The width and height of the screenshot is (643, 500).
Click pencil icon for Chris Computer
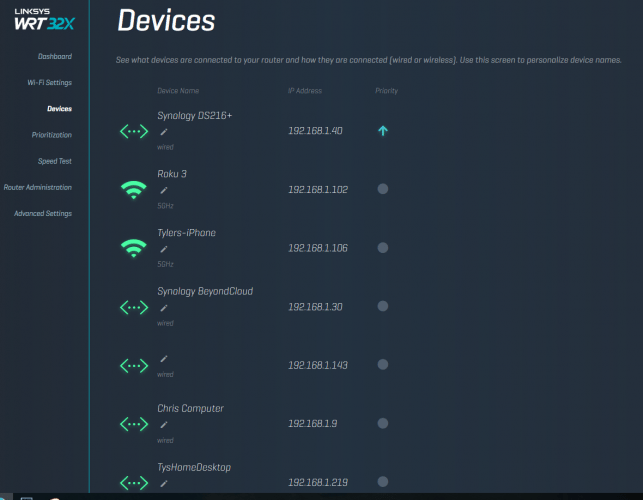pos(164,425)
